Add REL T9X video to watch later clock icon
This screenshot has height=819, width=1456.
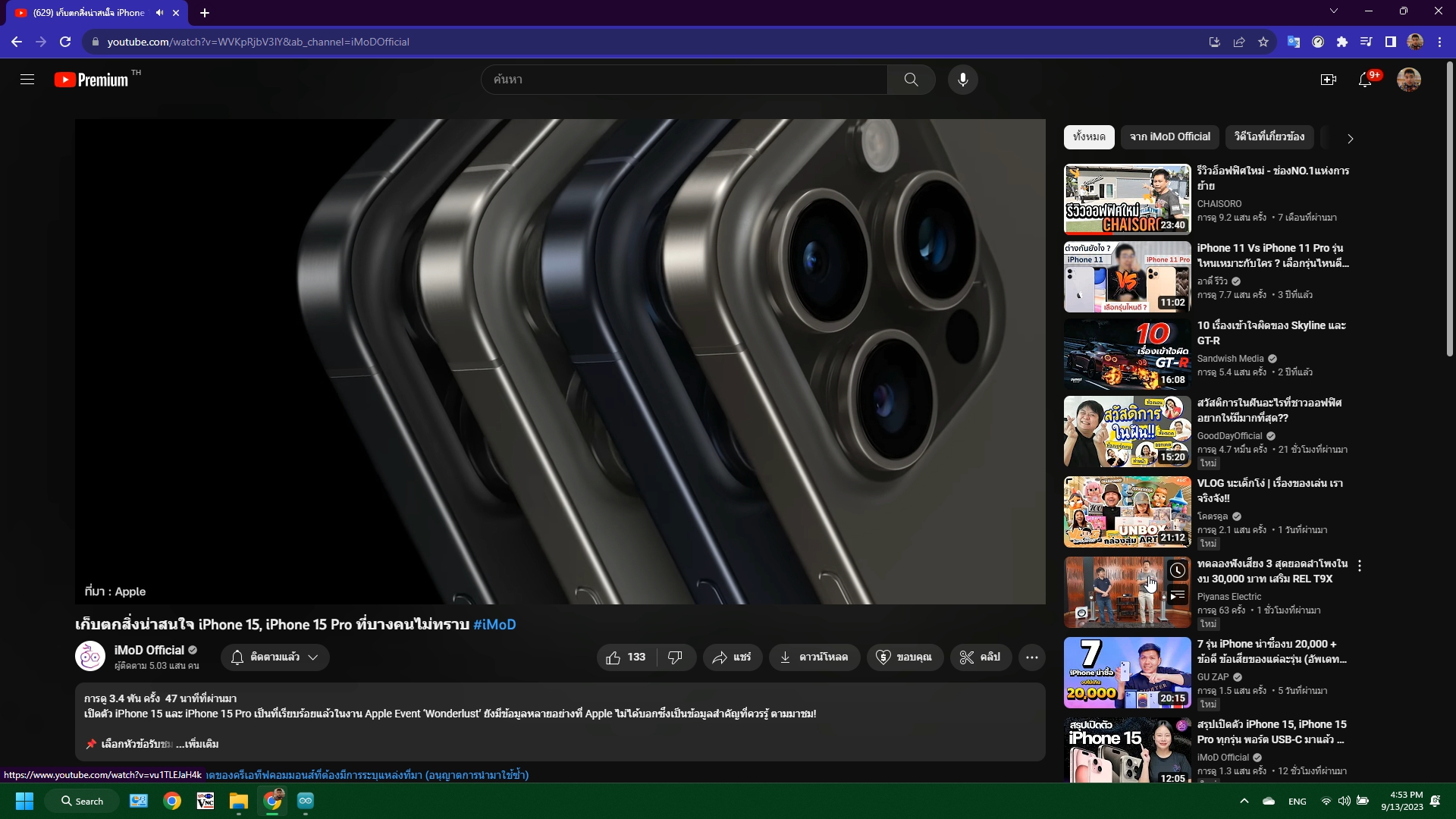(x=1177, y=570)
